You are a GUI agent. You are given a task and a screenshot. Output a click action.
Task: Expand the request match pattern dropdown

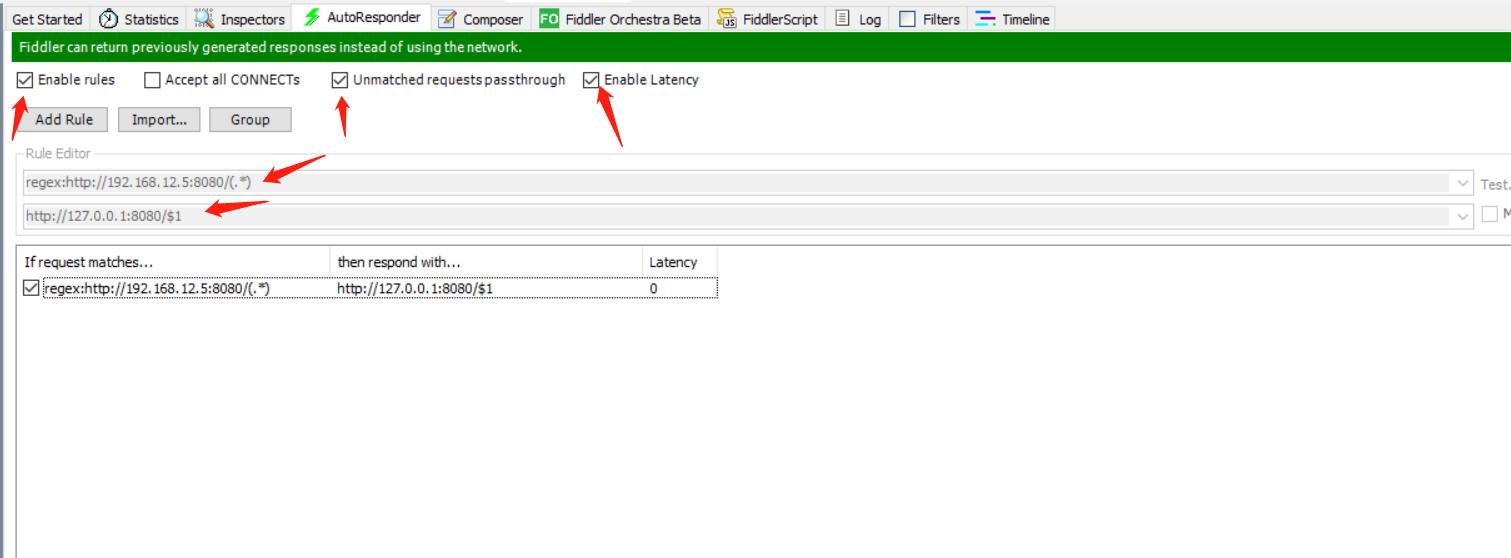pos(1464,183)
